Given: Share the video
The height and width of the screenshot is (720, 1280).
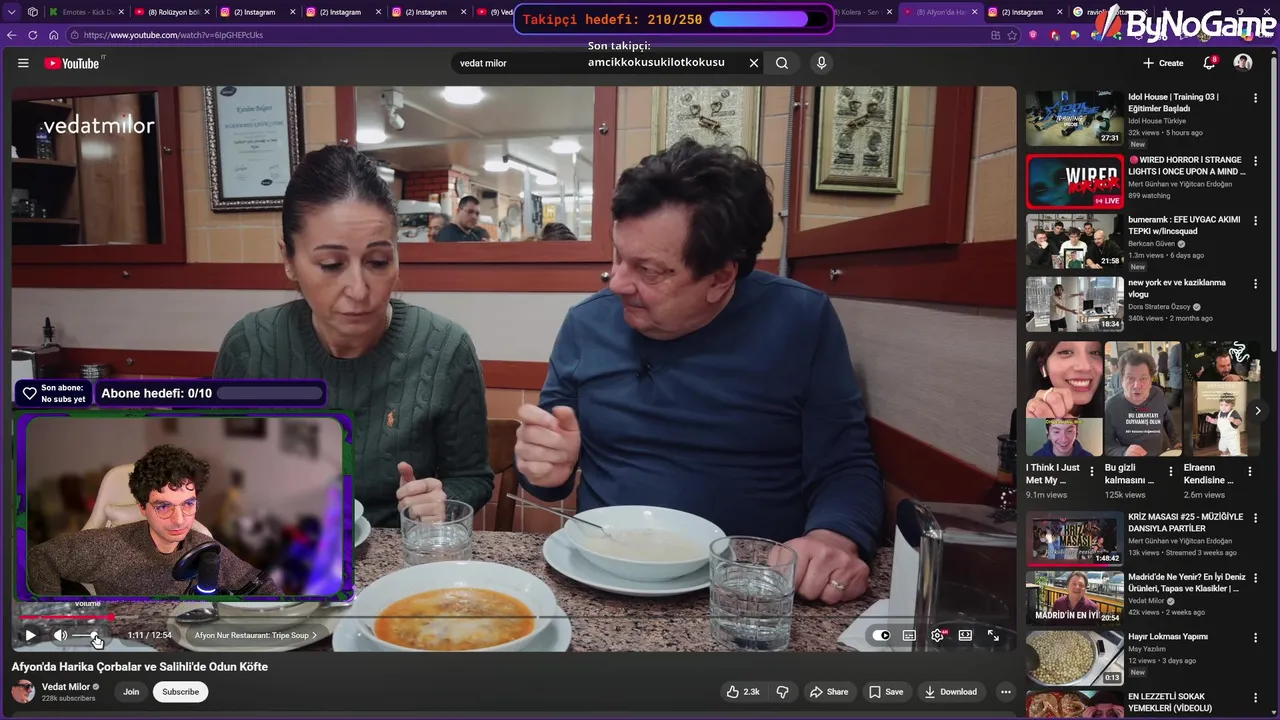Looking at the screenshot, I should (x=829, y=692).
